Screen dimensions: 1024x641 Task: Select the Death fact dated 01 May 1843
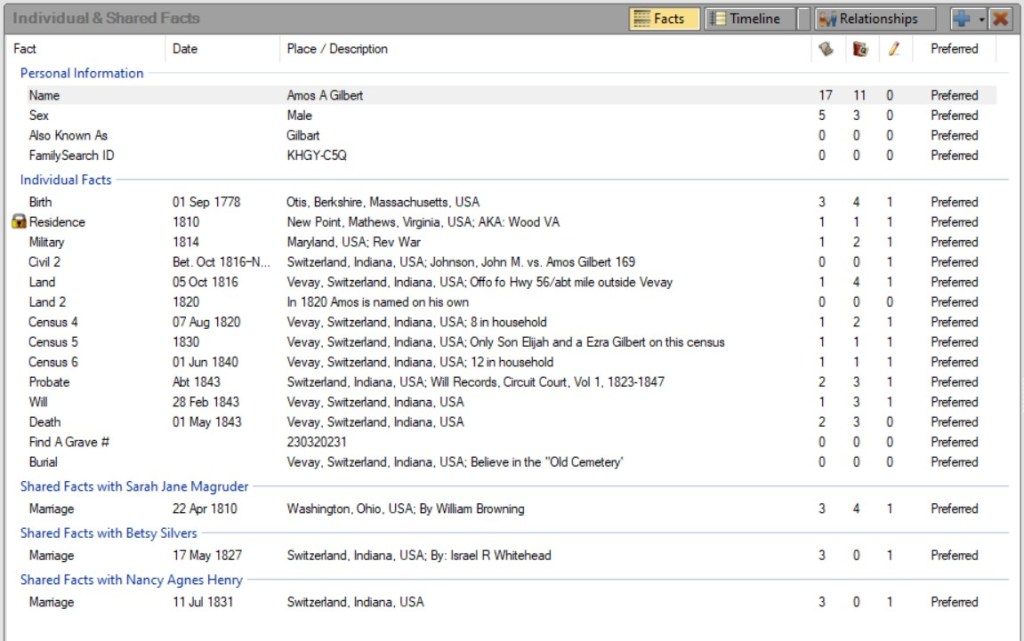coord(44,422)
